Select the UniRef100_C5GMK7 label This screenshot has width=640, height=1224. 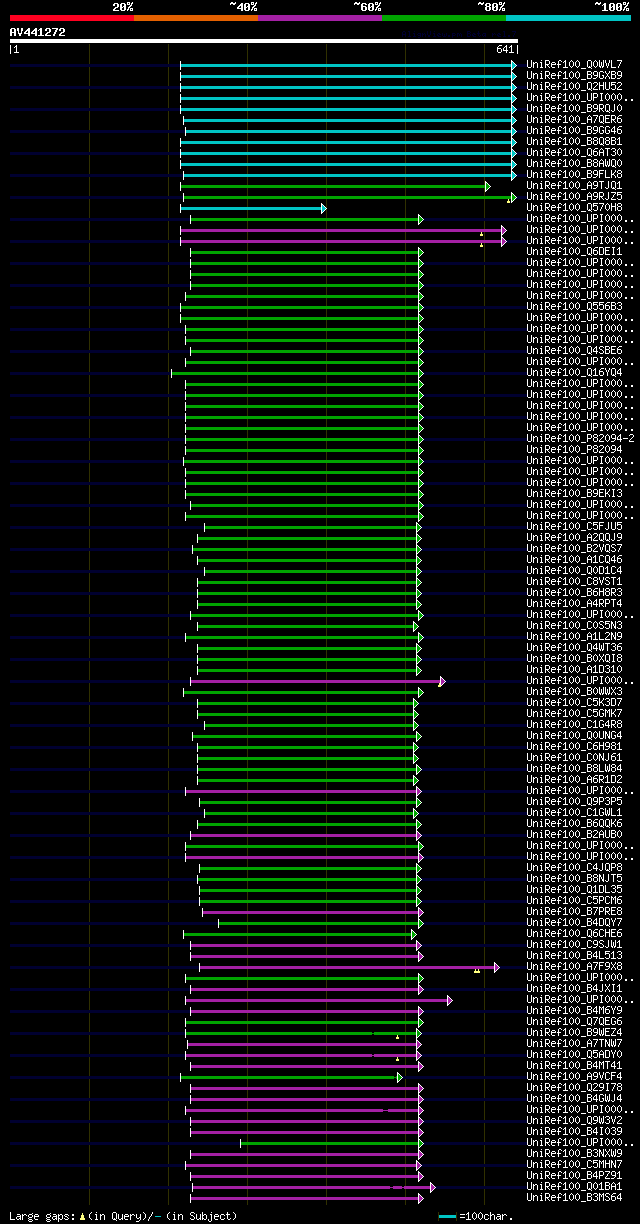click(574, 713)
